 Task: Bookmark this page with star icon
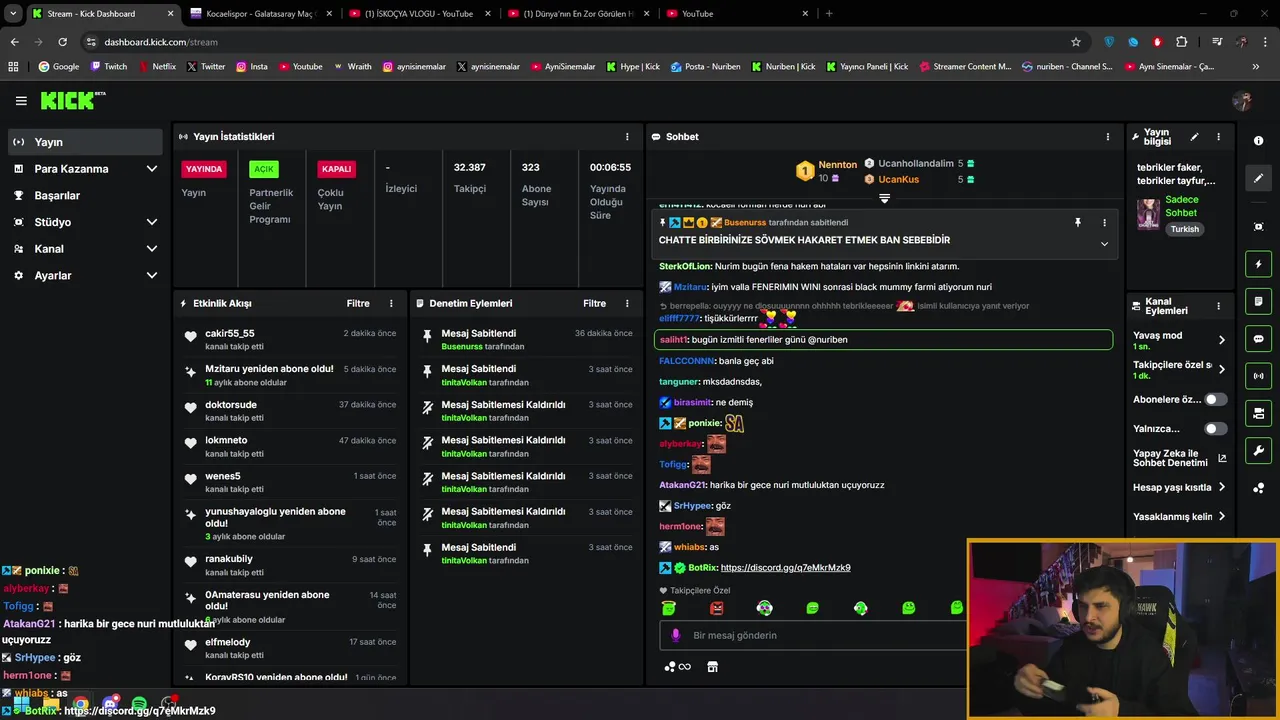tap(1076, 42)
